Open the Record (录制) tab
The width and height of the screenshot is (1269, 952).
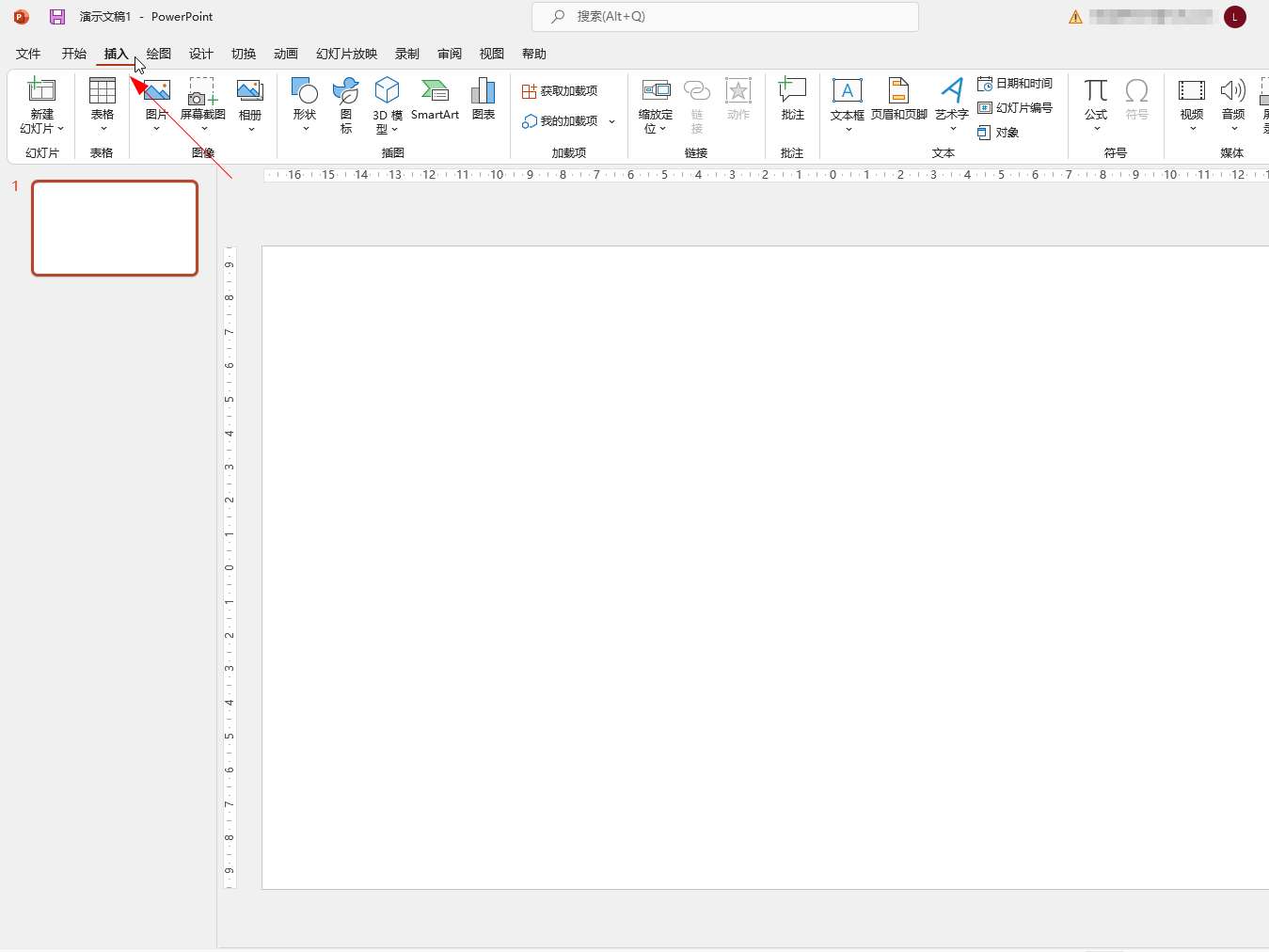coord(407,54)
